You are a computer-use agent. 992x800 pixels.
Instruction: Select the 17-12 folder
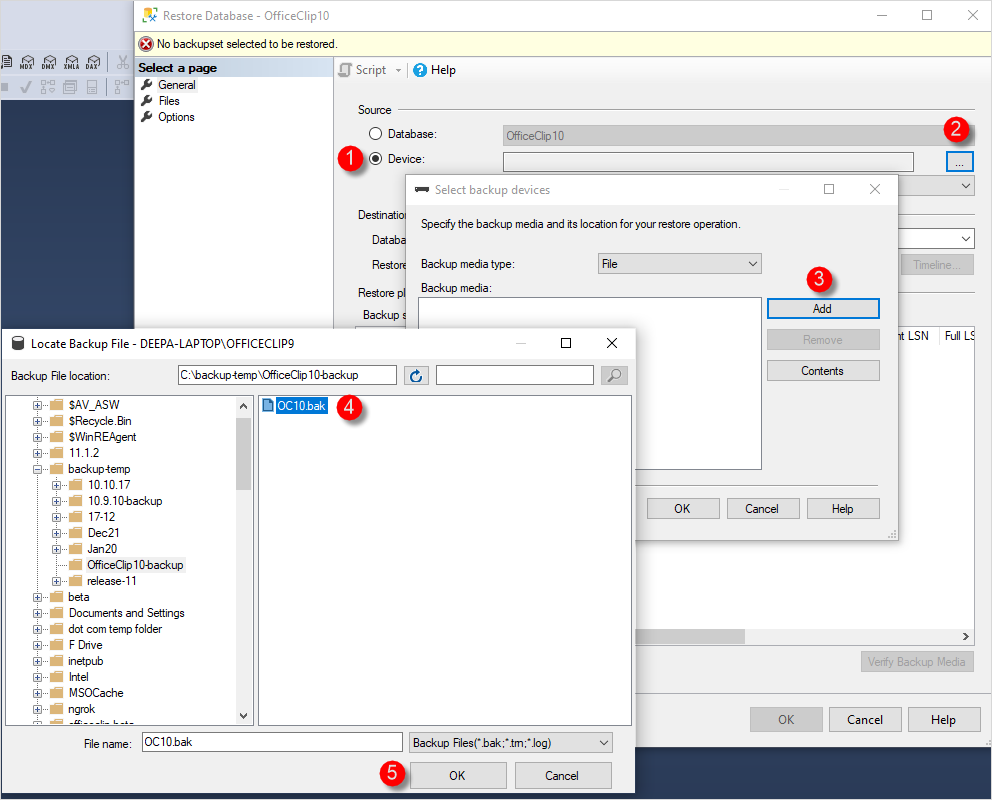tap(101, 517)
